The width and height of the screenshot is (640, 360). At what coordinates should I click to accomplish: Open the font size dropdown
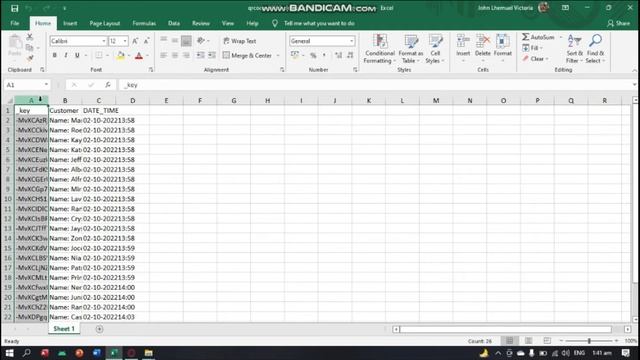tap(125, 41)
